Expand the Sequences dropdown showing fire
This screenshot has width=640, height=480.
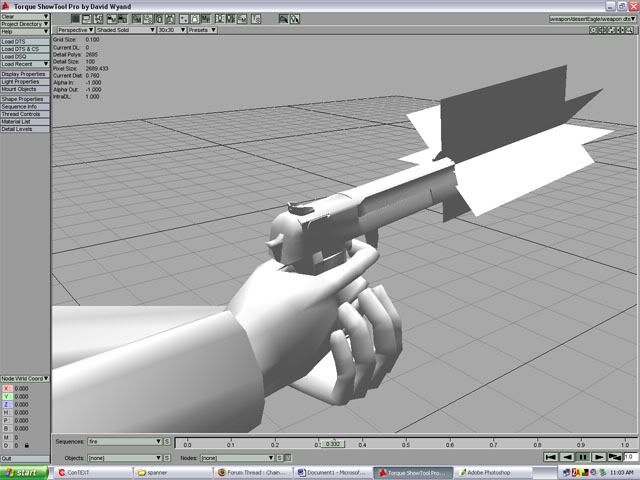pyautogui.click(x=123, y=441)
